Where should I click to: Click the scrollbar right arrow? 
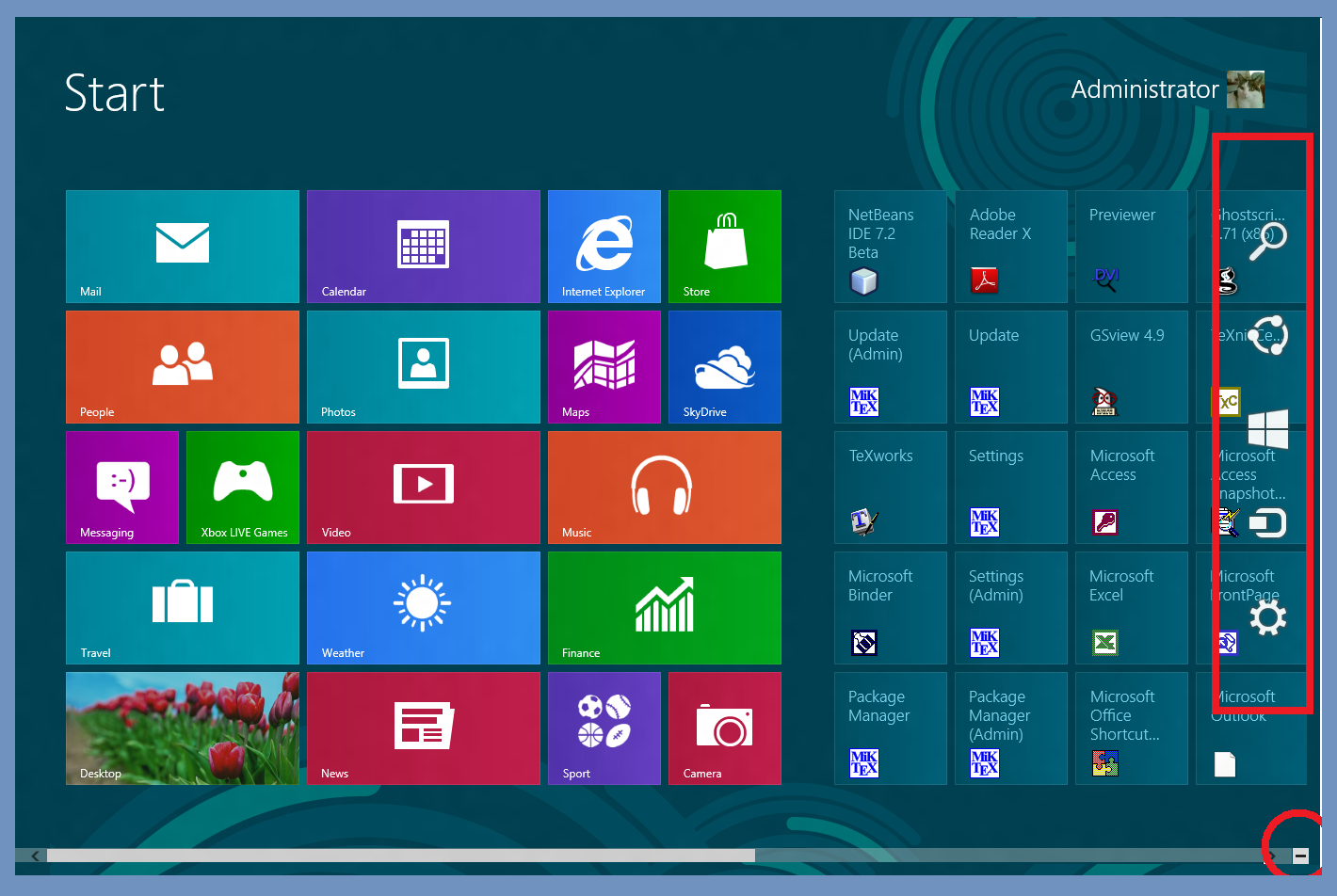click(1273, 856)
